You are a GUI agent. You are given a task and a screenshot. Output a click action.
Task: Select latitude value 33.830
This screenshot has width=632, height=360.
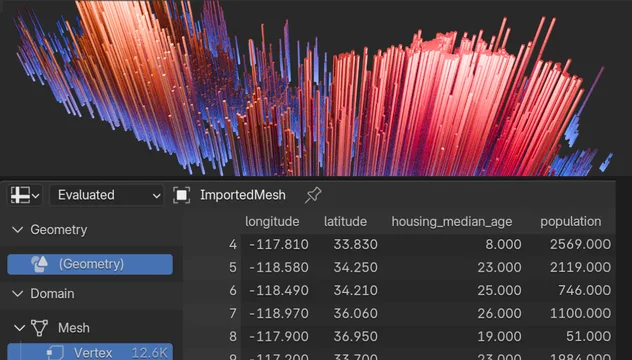click(356, 244)
